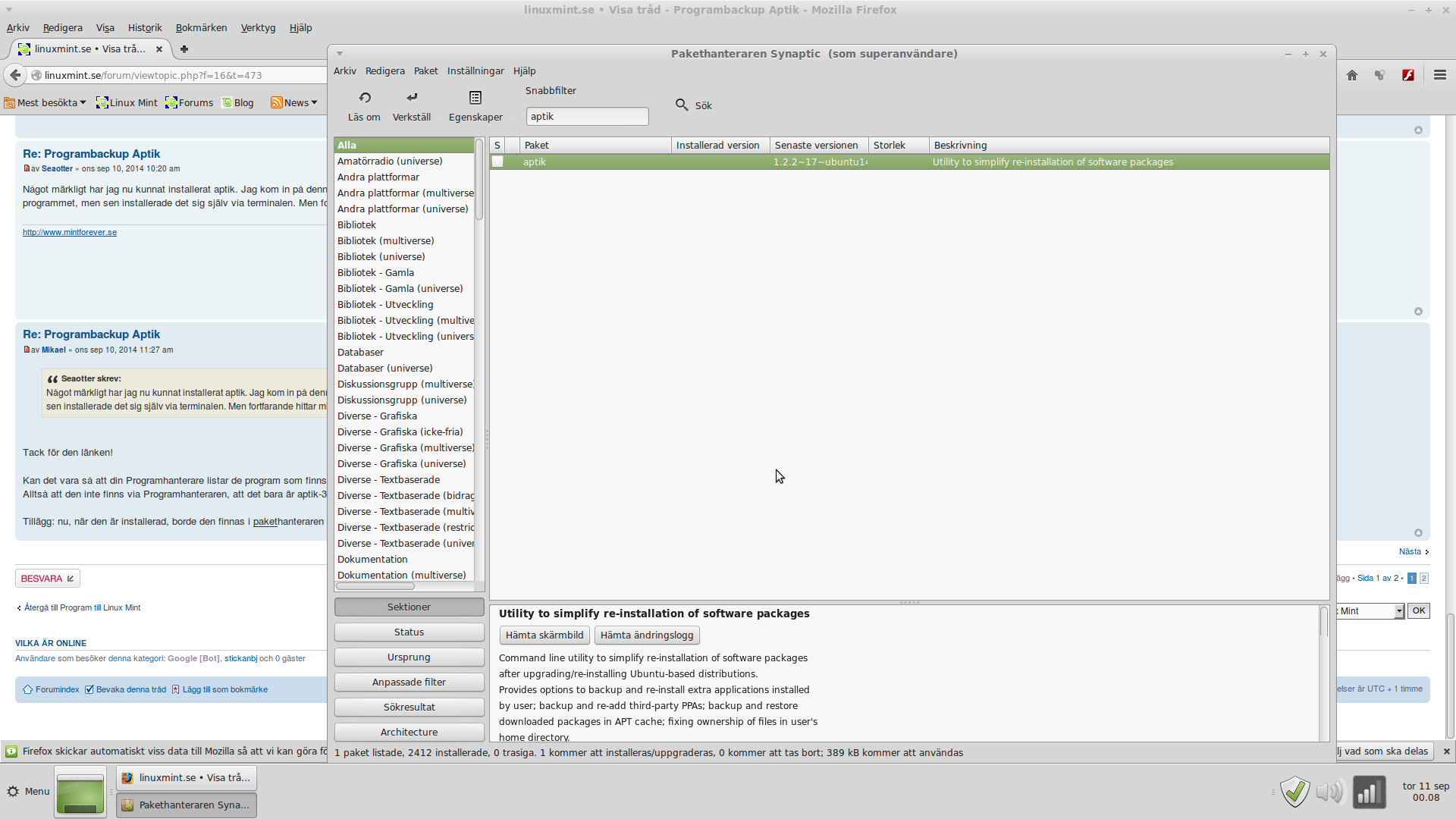The image size is (1456, 819).
Task: Click the section list horizontal scrollbar
Action: pyautogui.click(x=375, y=586)
